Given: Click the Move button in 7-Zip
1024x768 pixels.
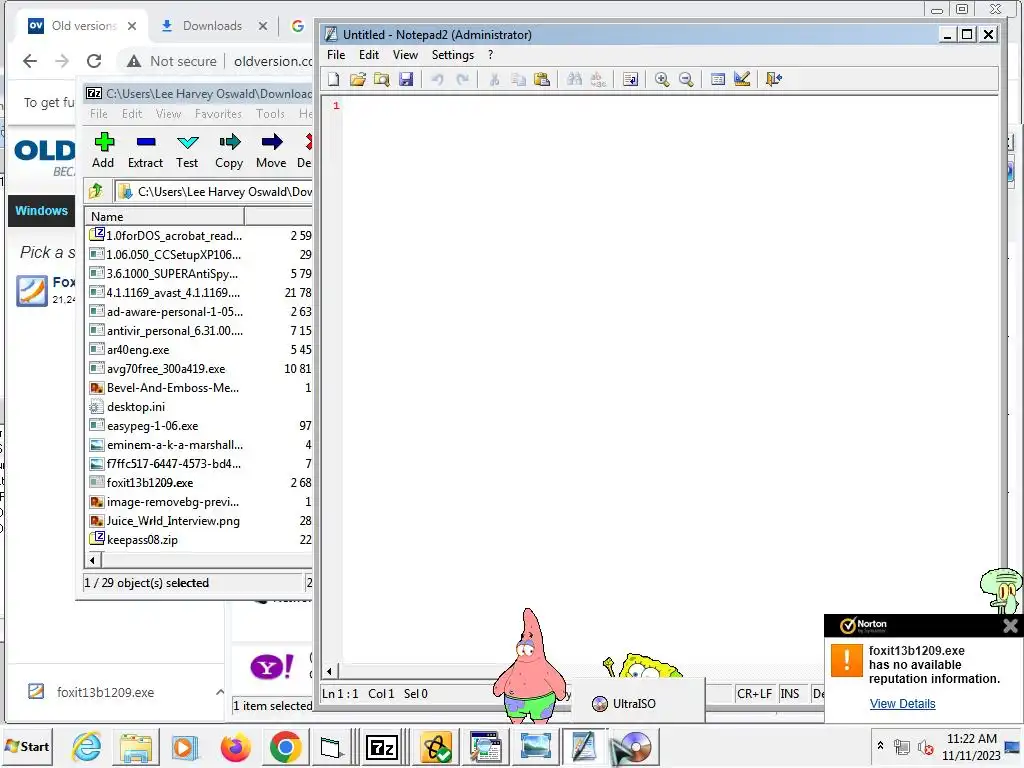Looking at the screenshot, I should pos(271,150).
